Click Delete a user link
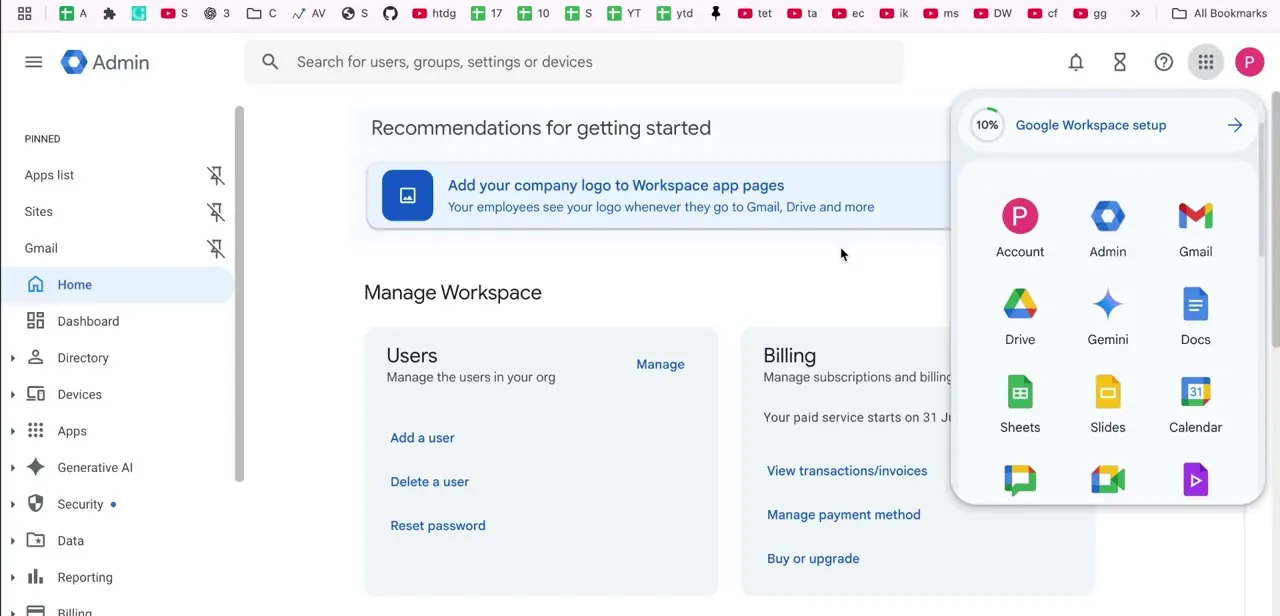 [430, 482]
